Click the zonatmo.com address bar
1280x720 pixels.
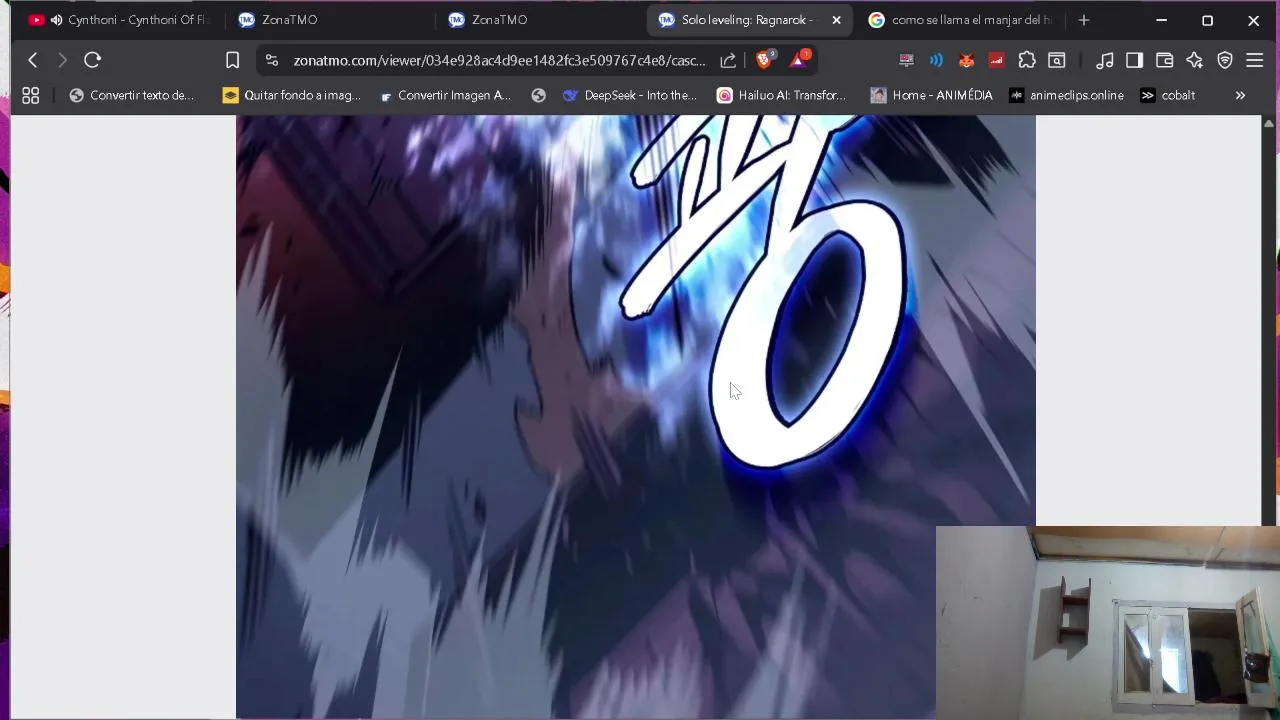(499, 60)
